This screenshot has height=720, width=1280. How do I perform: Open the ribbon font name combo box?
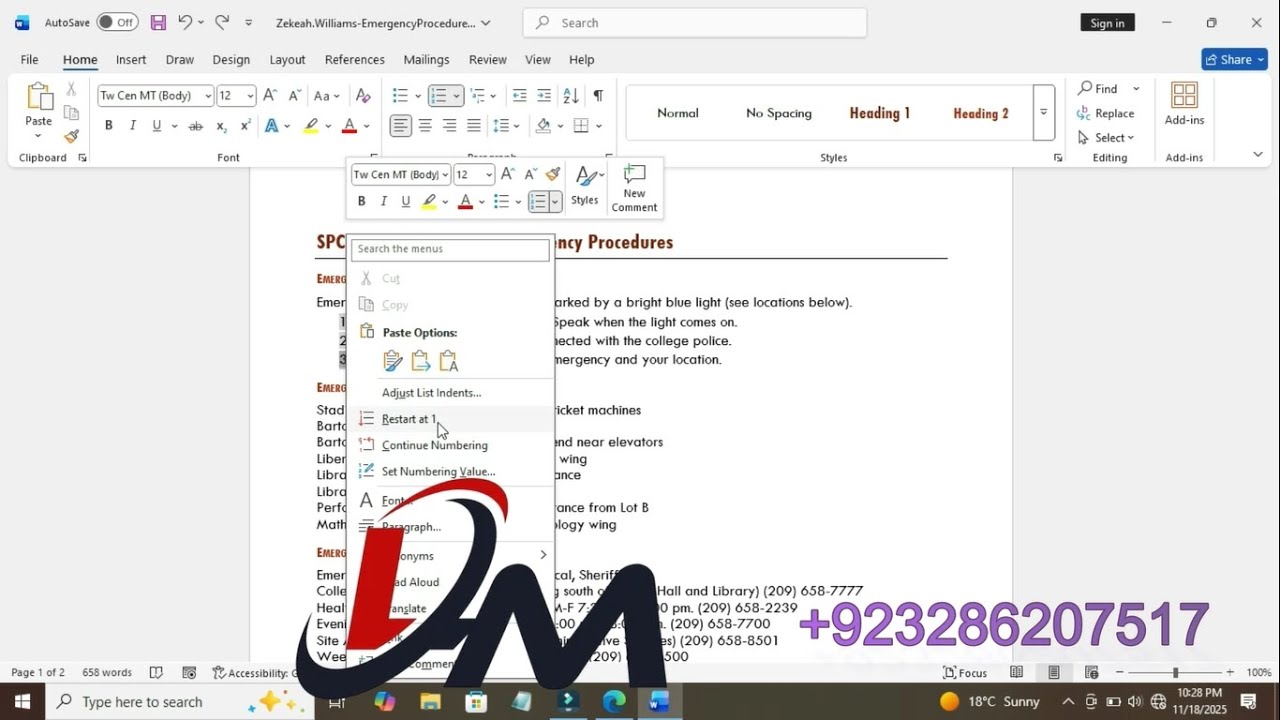156,96
